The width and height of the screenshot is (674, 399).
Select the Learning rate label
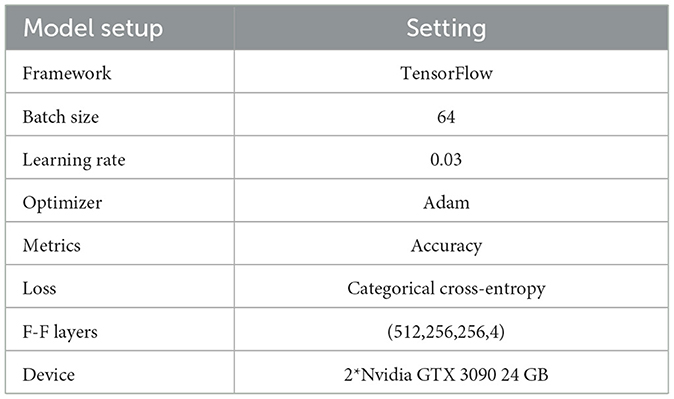(x=74, y=160)
